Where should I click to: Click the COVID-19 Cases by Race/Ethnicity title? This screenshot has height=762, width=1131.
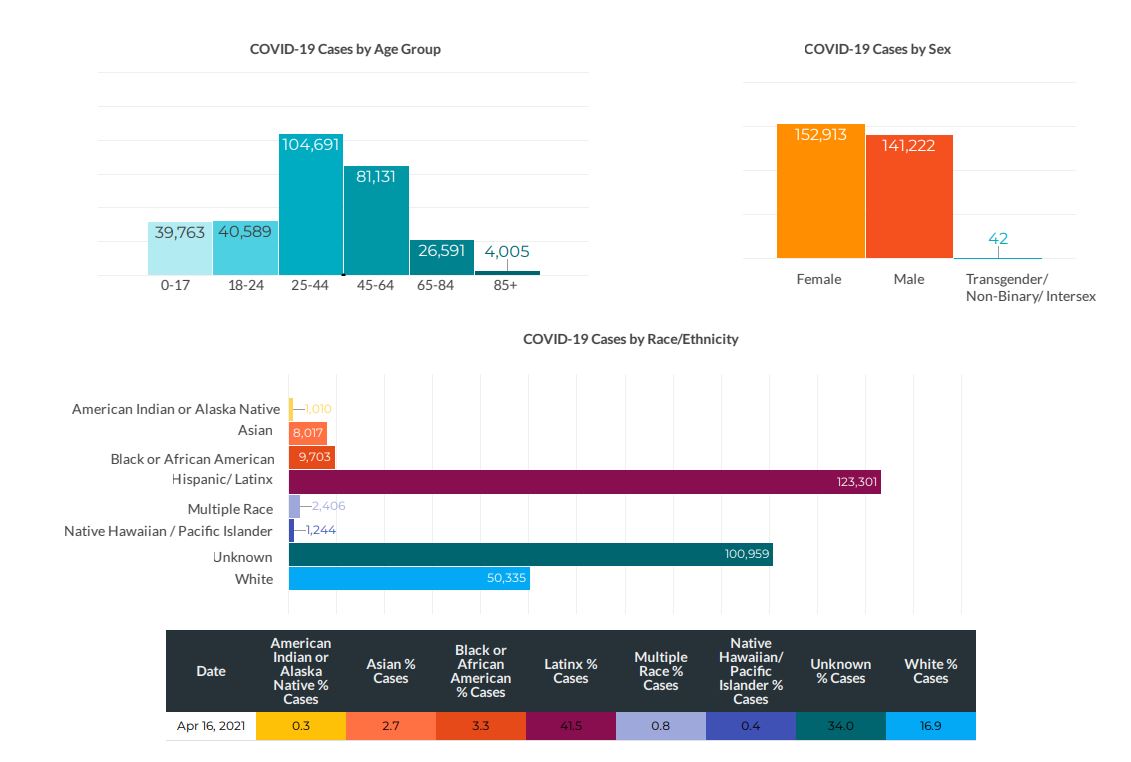click(630, 339)
